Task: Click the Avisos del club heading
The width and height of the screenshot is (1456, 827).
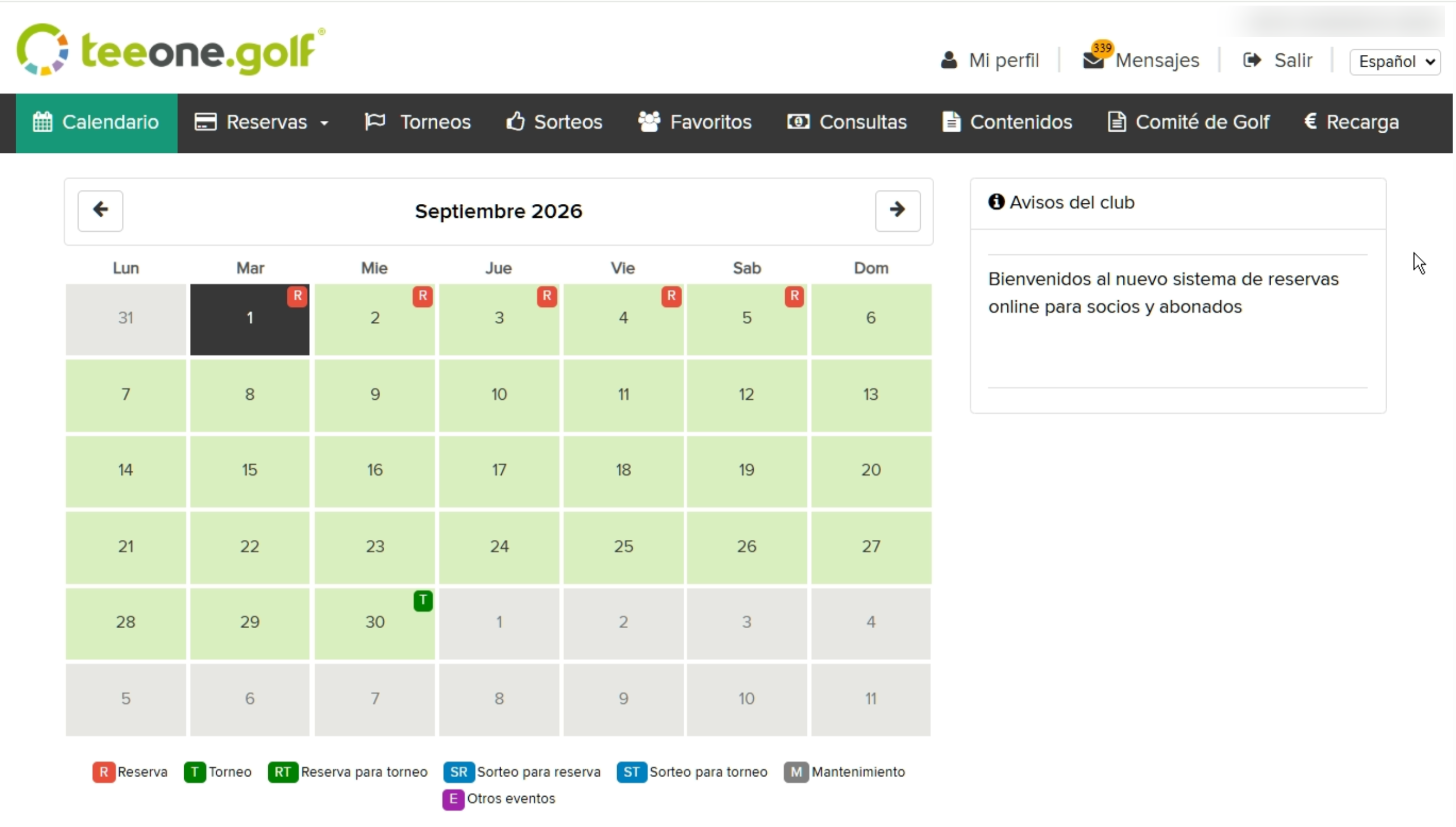Action: pyautogui.click(x=1061, y=202)
